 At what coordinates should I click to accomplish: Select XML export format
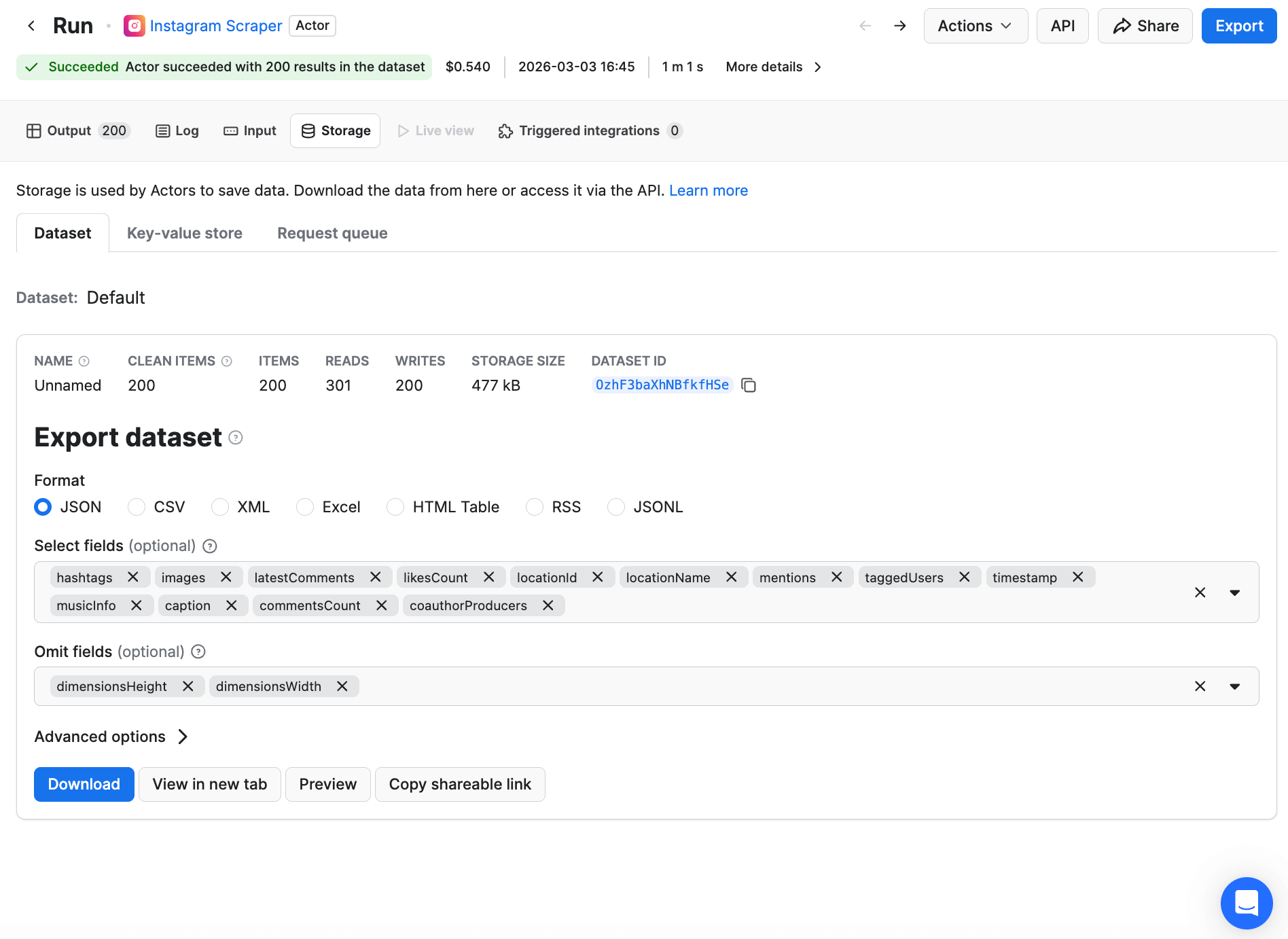[x=220, y=507]
